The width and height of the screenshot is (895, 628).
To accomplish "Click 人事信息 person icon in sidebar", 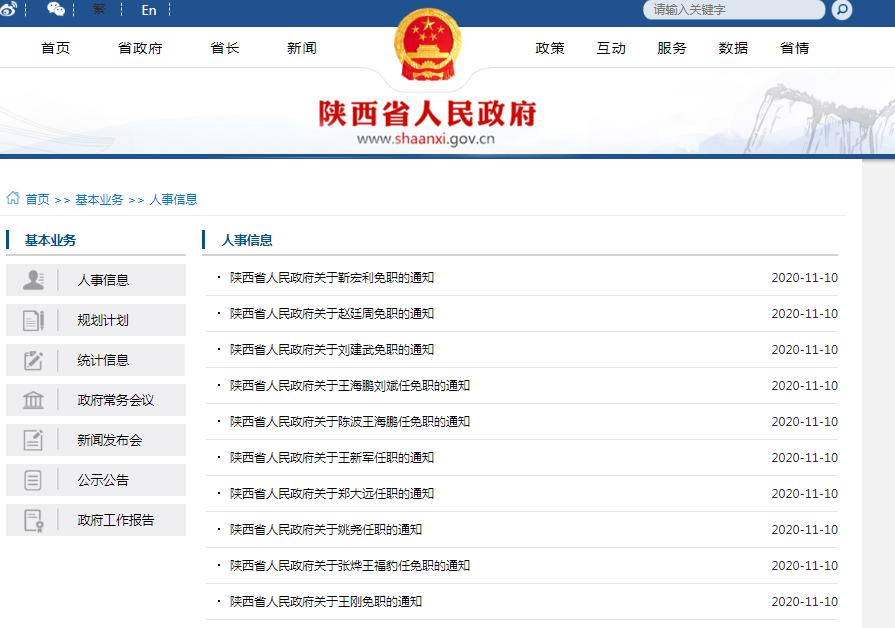I will point(33,280).
